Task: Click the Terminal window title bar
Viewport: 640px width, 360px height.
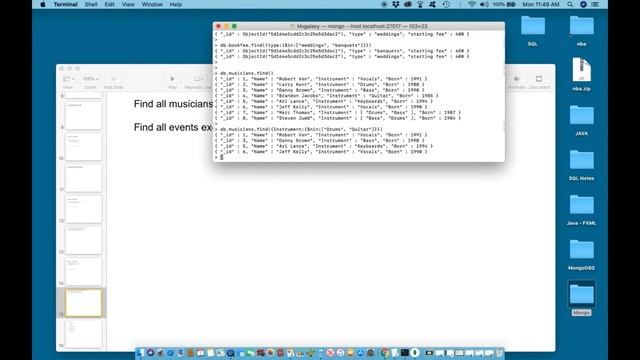Action: tap(358, 26)
